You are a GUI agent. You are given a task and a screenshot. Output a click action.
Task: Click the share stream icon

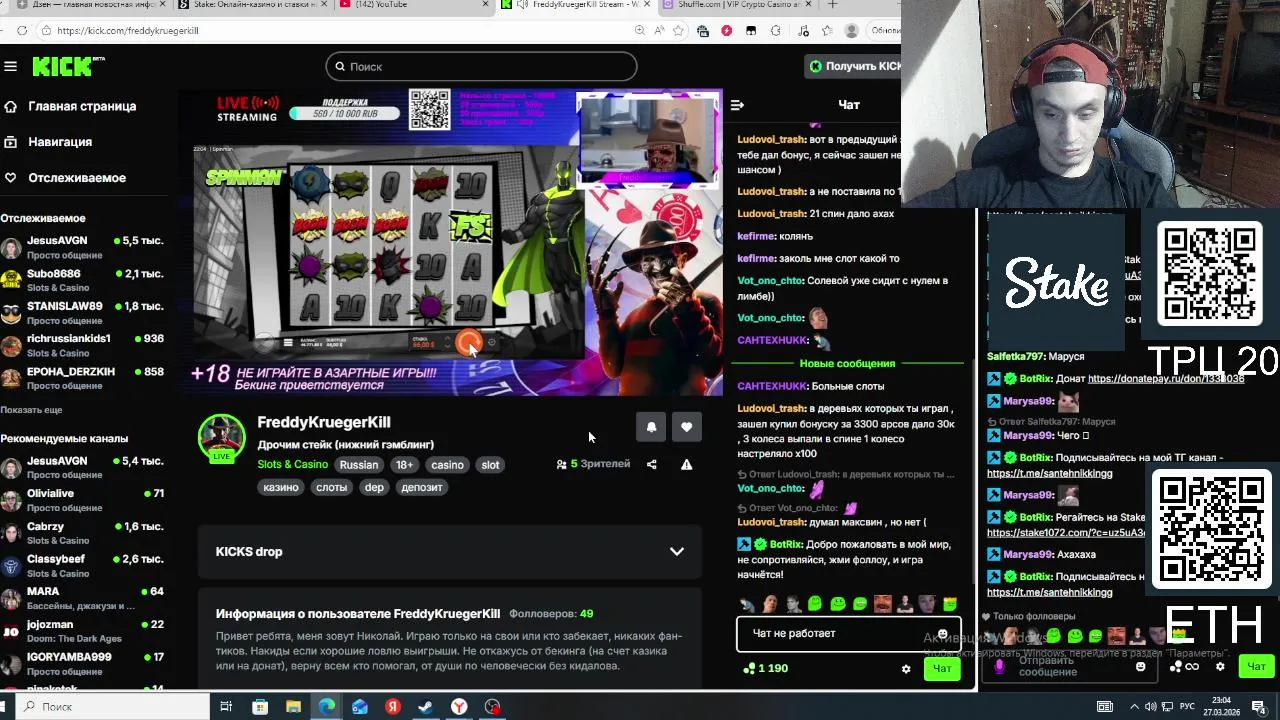652,464
